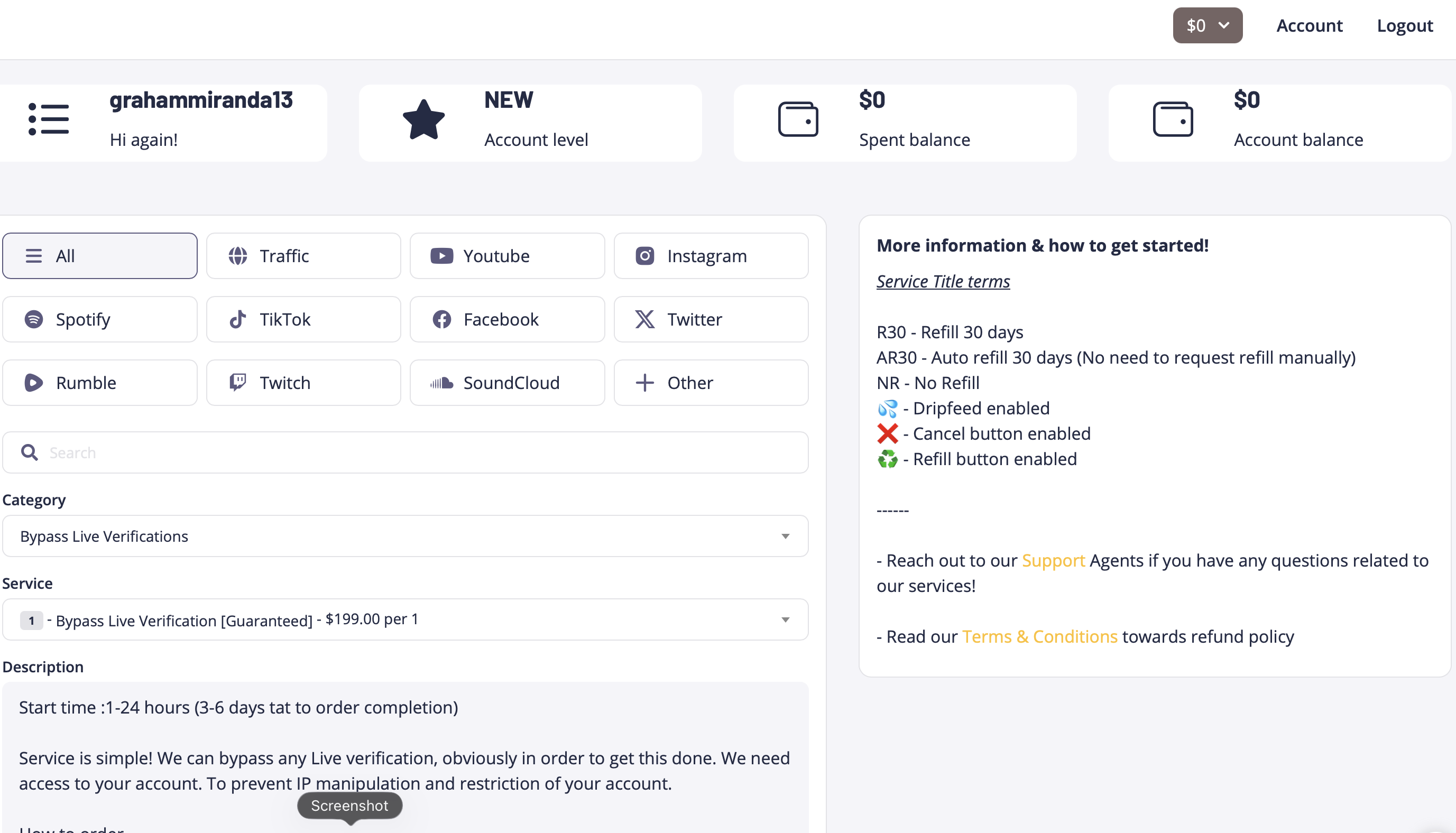The image size is (1456, 833).
Task: Click the Start time description line
Action: [x=238, y=708]
